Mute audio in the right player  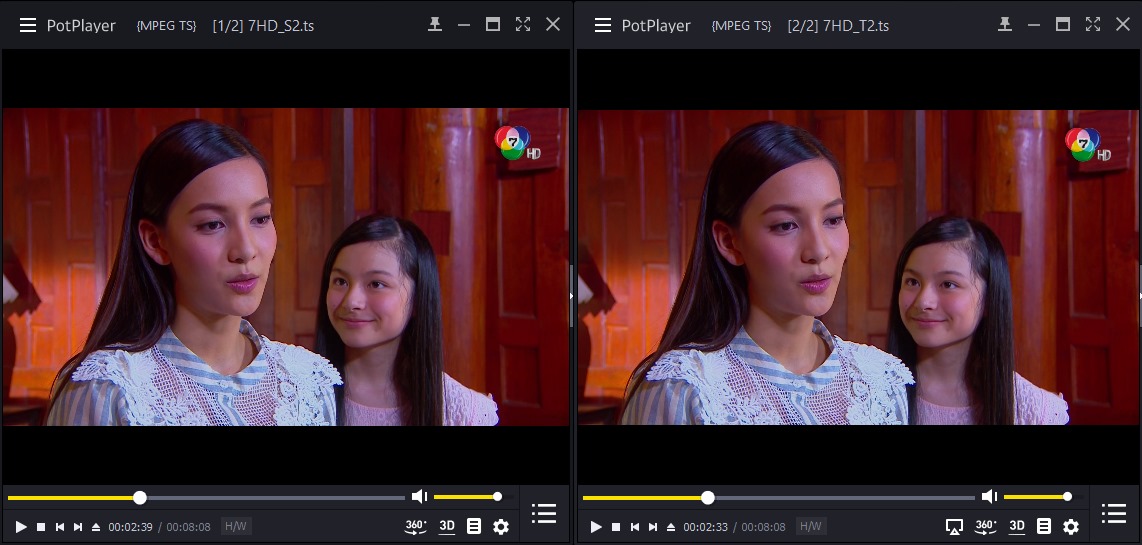[x=989, y=497]
